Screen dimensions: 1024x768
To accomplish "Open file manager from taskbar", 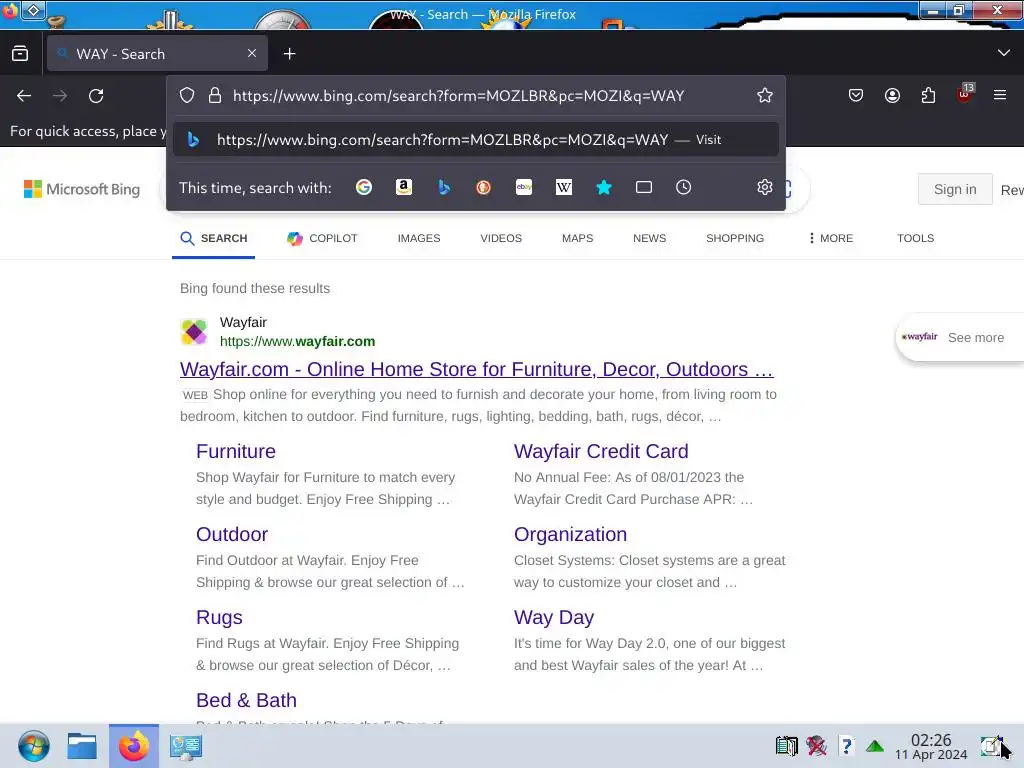I will [82, 746].
